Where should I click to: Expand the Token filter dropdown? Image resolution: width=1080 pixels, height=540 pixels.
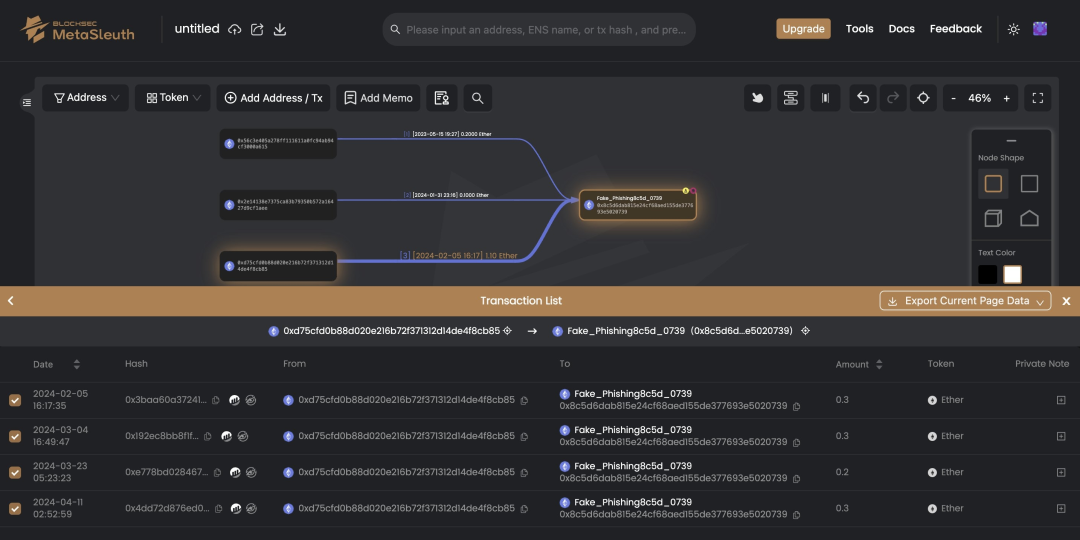tap(173, 98)
